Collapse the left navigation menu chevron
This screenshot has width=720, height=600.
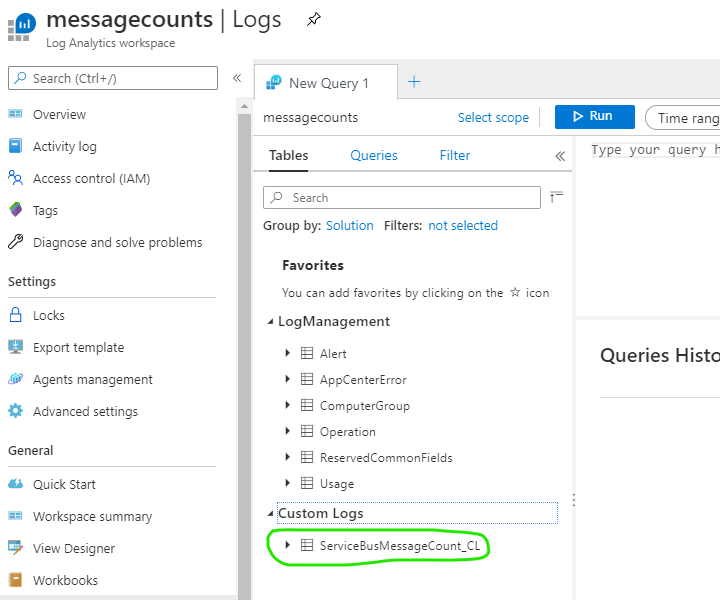pyautogui.click(x=237, y=78)
